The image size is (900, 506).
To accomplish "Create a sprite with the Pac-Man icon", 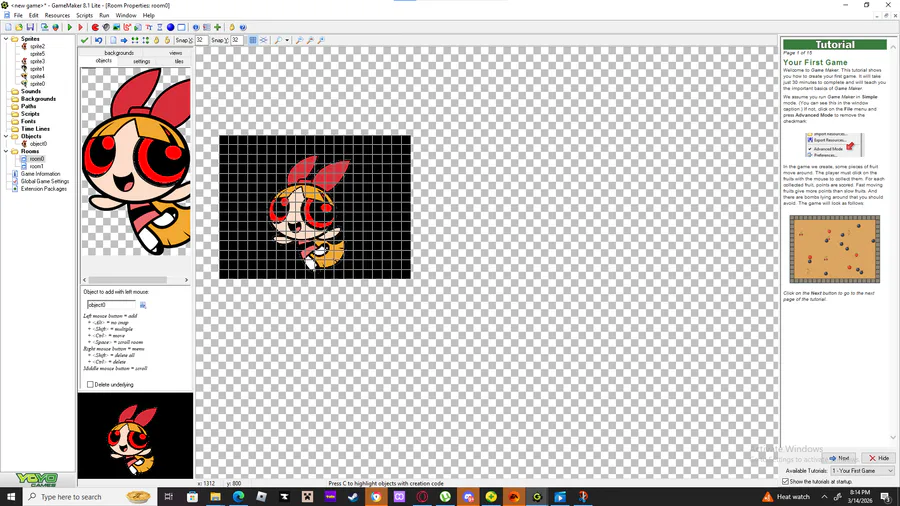I will click(x=95, y=27).
